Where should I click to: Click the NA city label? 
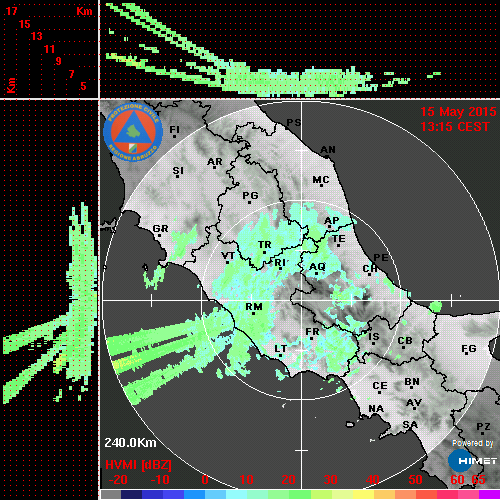376,409
